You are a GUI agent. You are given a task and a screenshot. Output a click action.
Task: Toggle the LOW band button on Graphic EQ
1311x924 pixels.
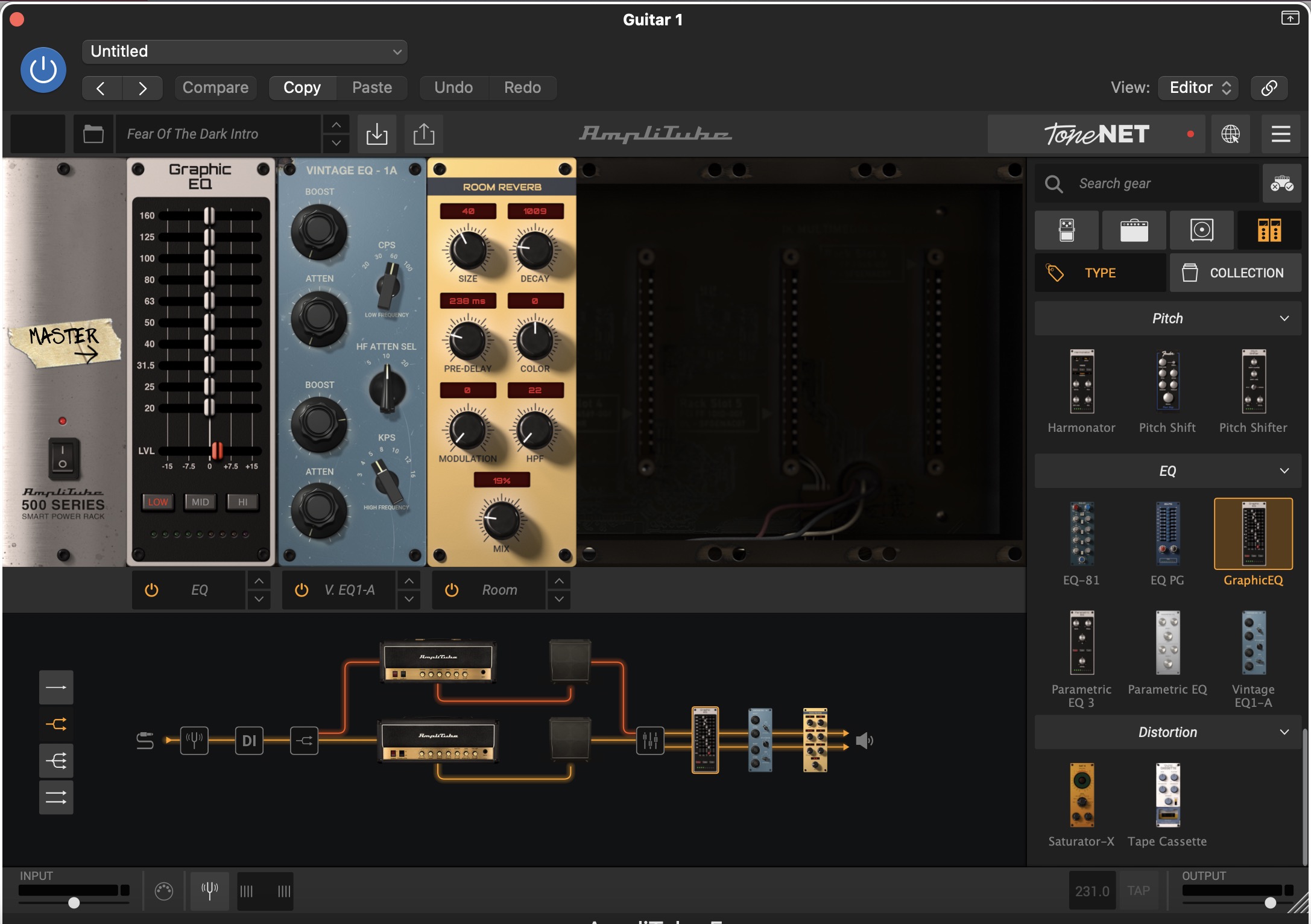158,502
